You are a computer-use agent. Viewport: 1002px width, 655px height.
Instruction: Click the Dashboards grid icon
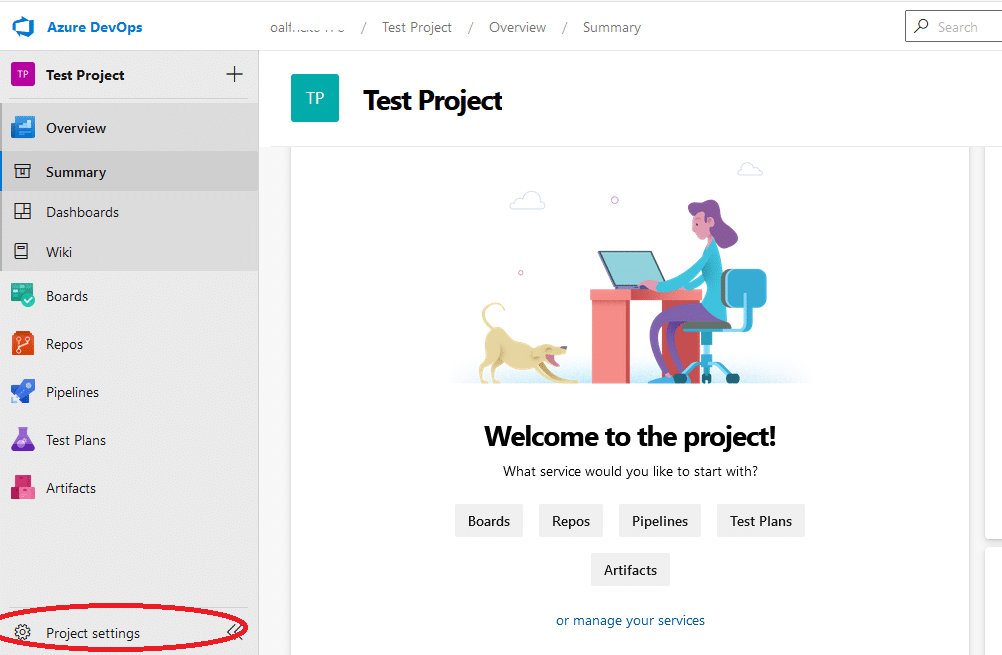[x=22, y=212]
